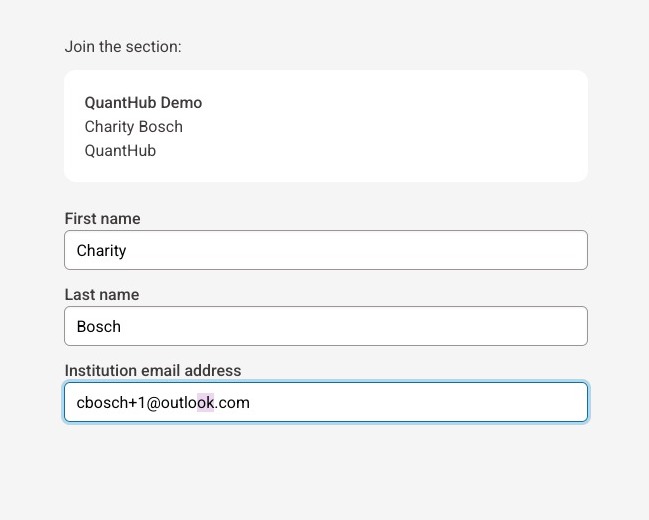Viewport: 649px width, 520px height.
Task: Click the "QuantHub" institution line in card
Action: (x=120, y=151)
